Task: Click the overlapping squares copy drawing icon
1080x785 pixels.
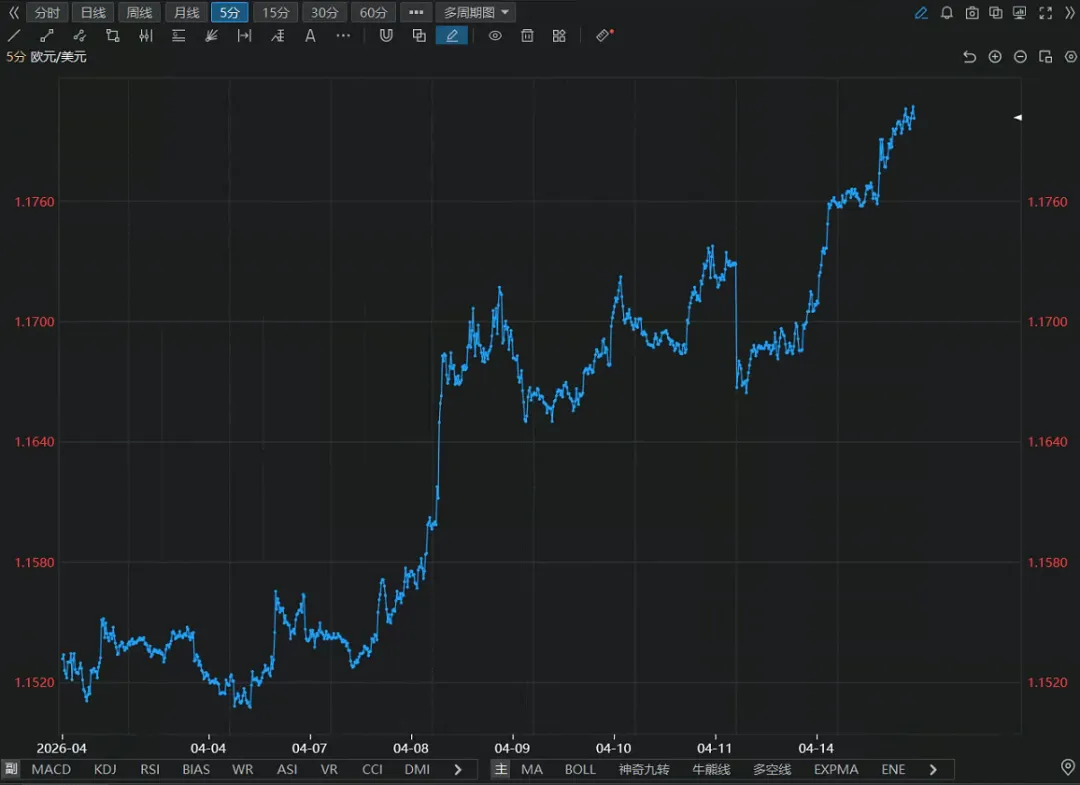Action: 419,36
